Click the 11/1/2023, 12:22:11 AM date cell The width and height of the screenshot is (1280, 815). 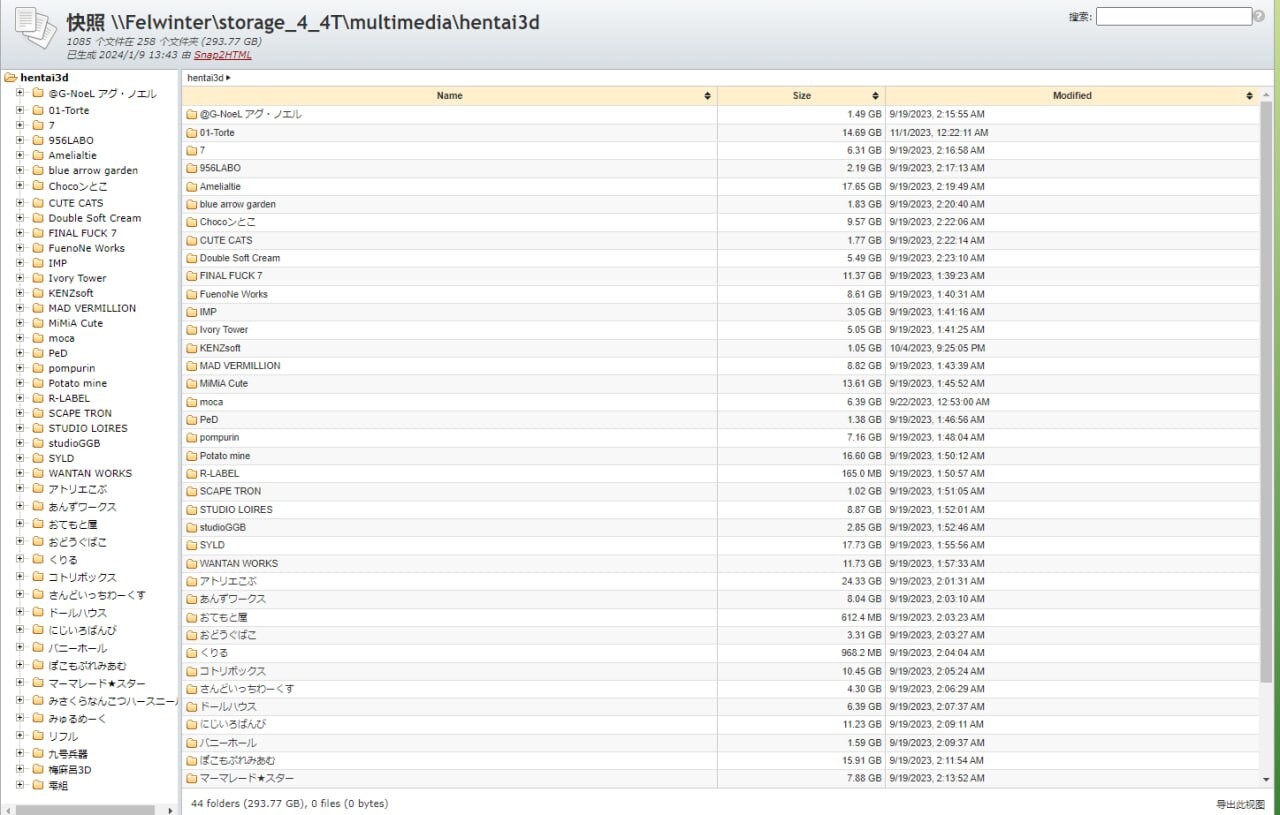click(x=938, y=133)
